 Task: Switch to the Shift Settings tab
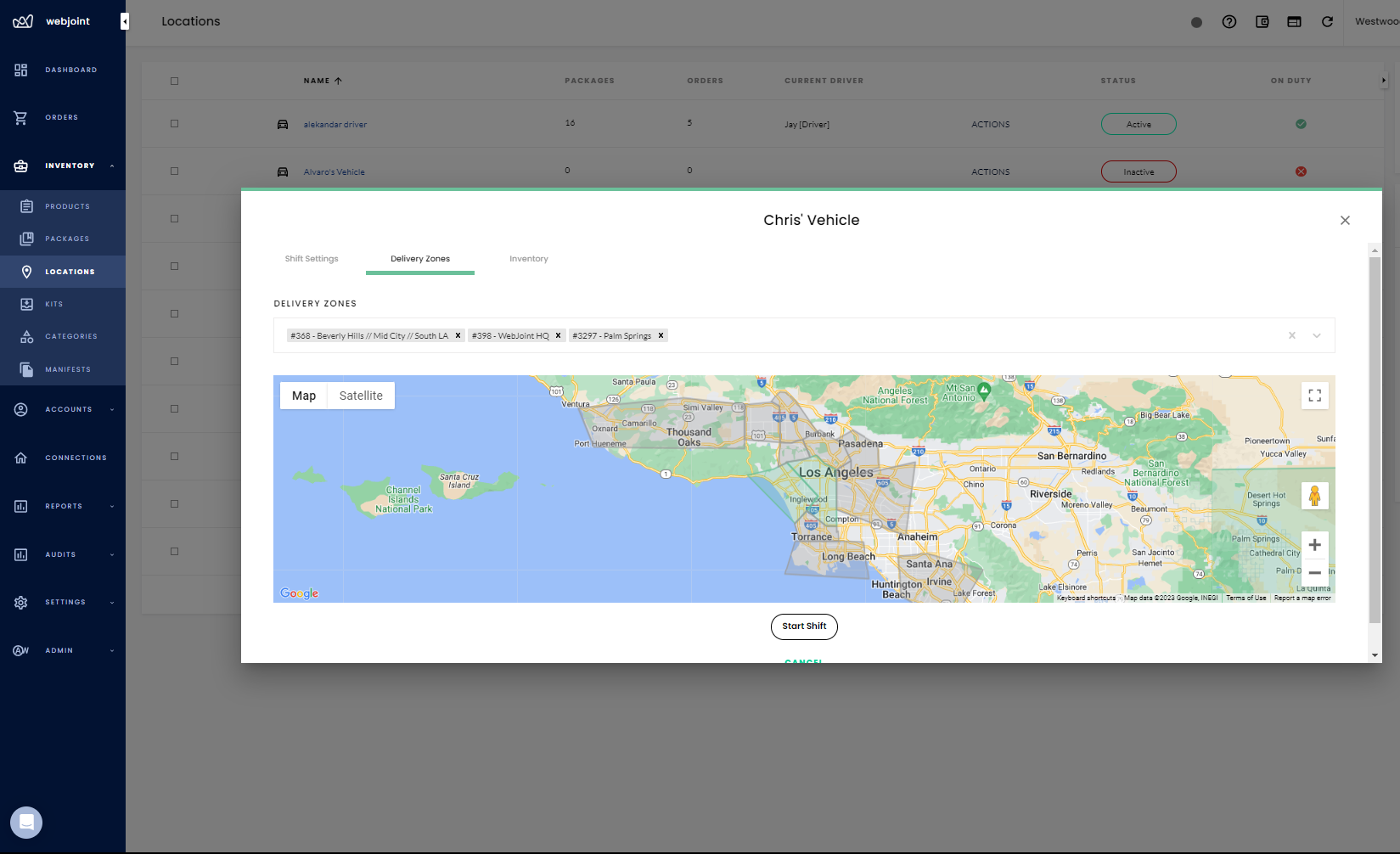312,259
